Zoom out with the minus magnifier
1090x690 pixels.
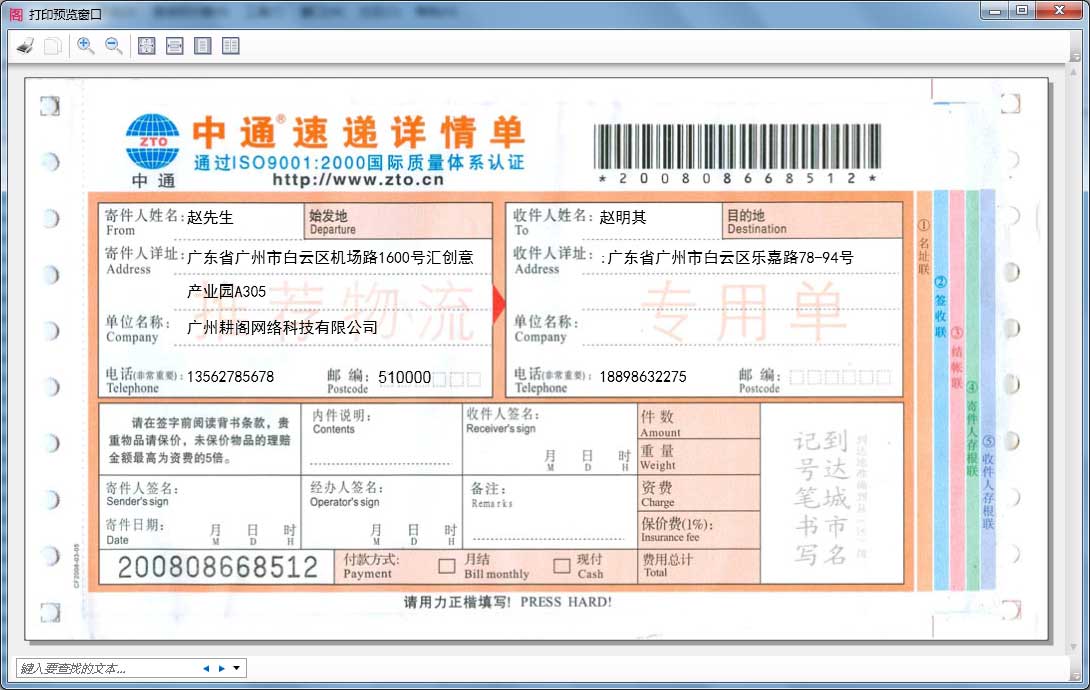click(x=113, y=46)
